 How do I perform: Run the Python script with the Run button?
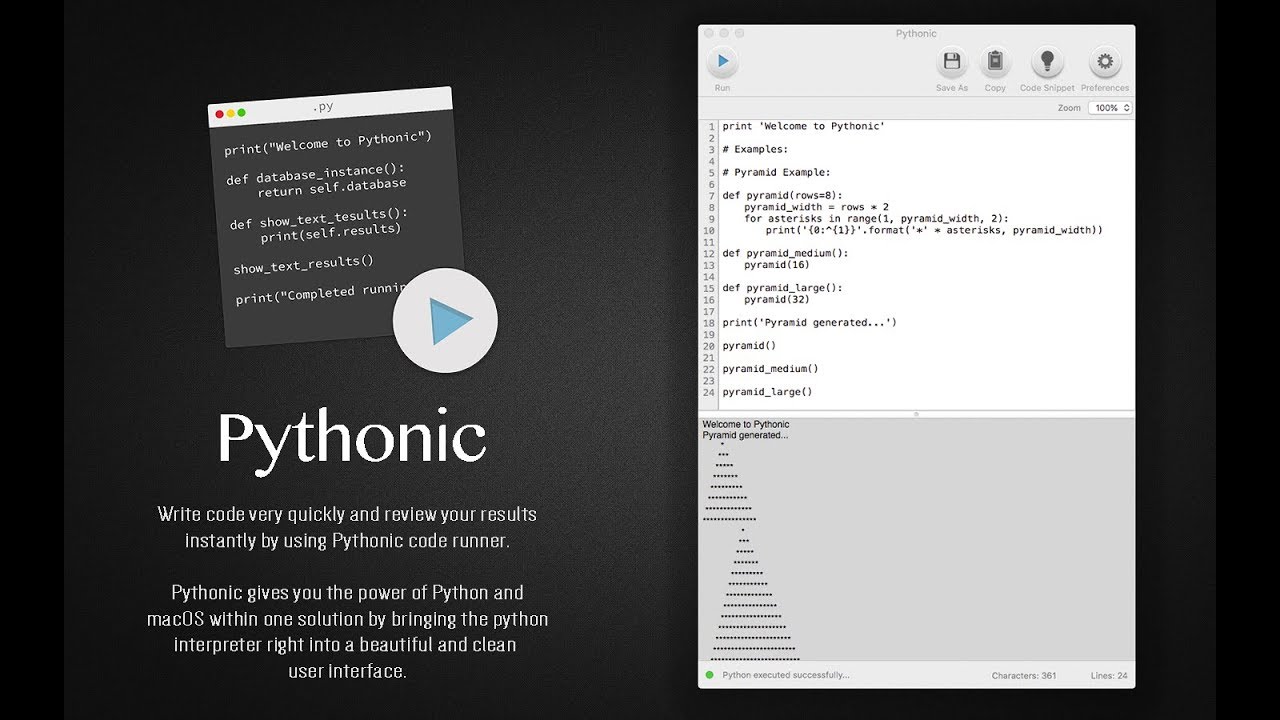pos(722,62)
